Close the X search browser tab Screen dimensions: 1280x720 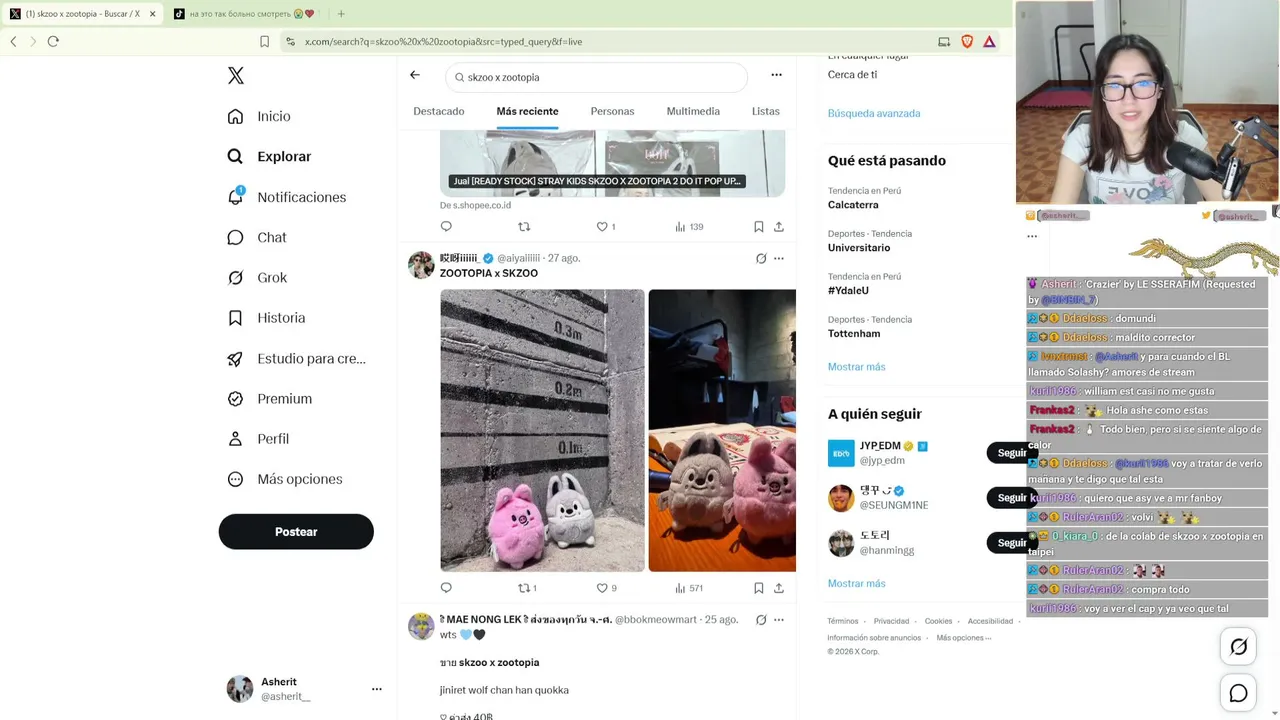click(152, 14)
